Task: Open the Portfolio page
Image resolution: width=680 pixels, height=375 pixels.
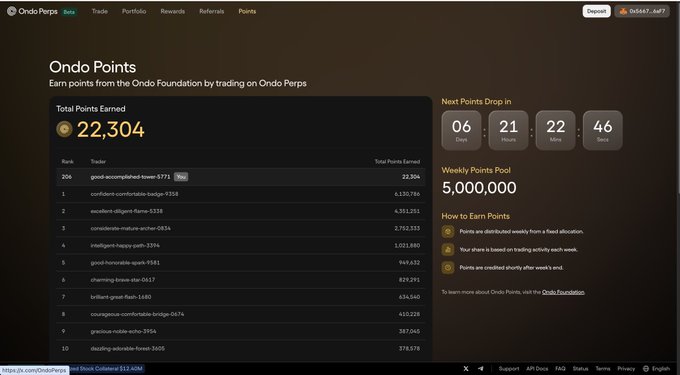Action: click(134, 11)
